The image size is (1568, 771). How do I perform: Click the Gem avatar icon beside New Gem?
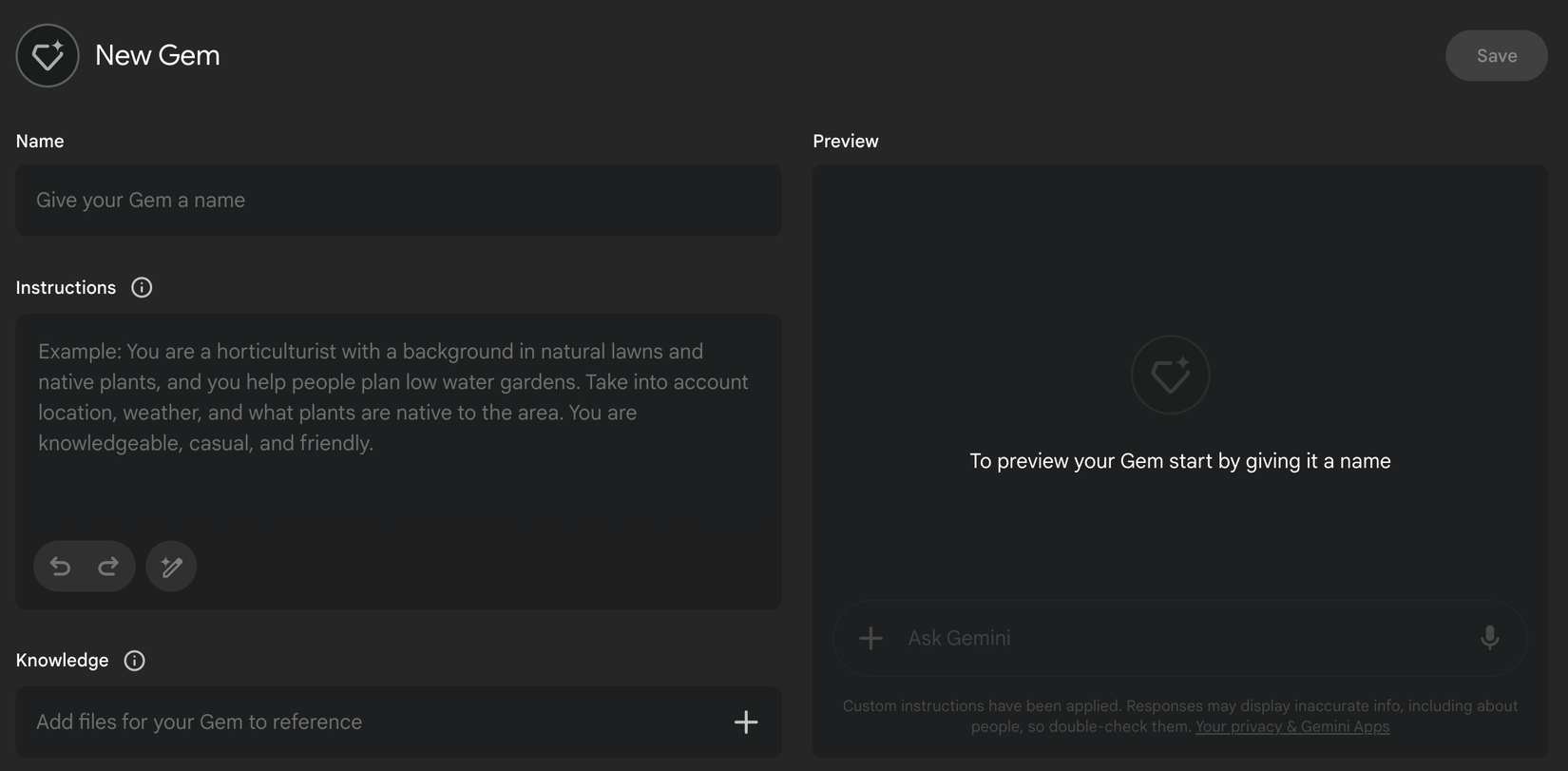click(48, 55)
